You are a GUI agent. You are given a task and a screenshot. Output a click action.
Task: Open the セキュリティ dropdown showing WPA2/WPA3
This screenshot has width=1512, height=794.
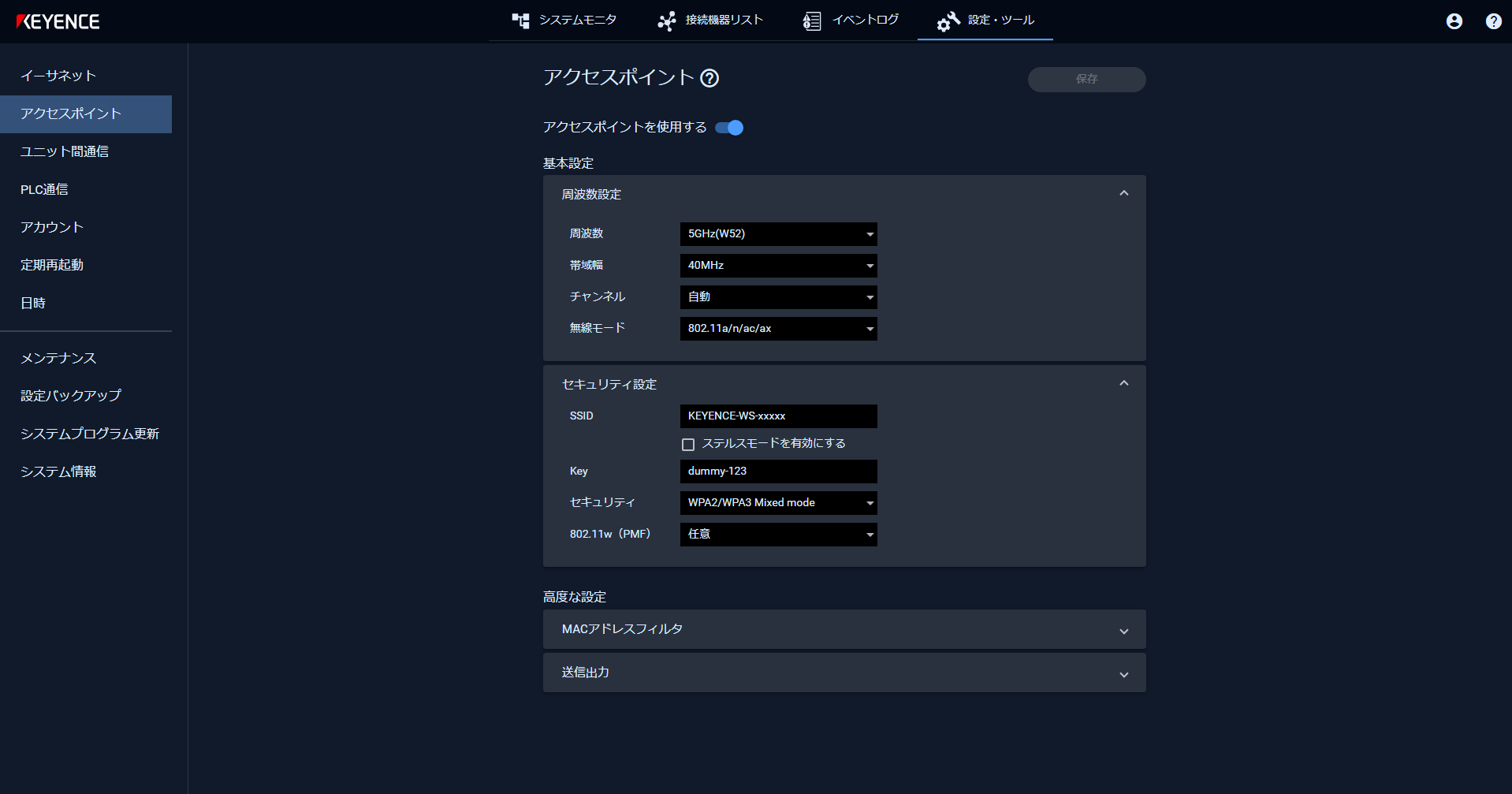click(x=778, y=502)
